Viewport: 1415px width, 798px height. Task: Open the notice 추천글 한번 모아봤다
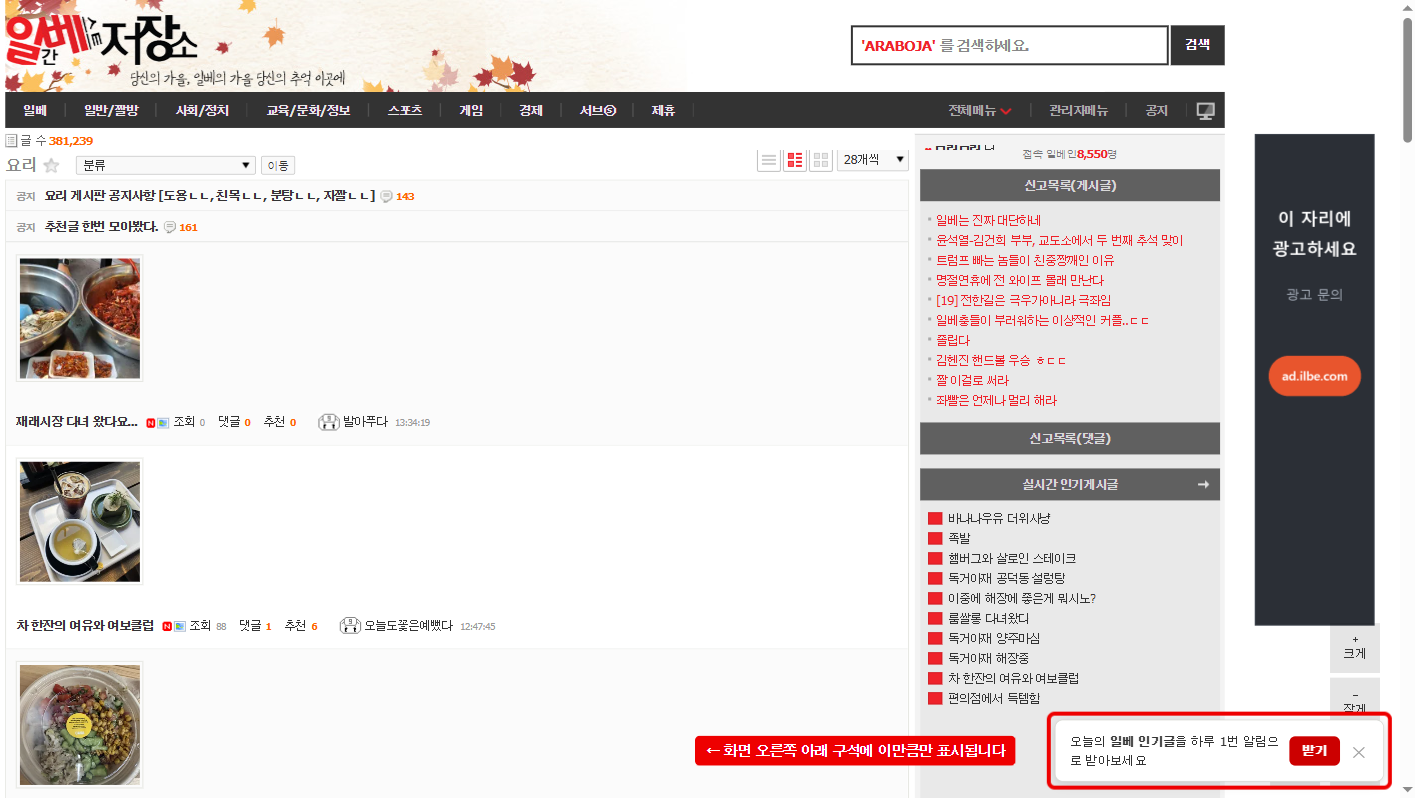102,227
